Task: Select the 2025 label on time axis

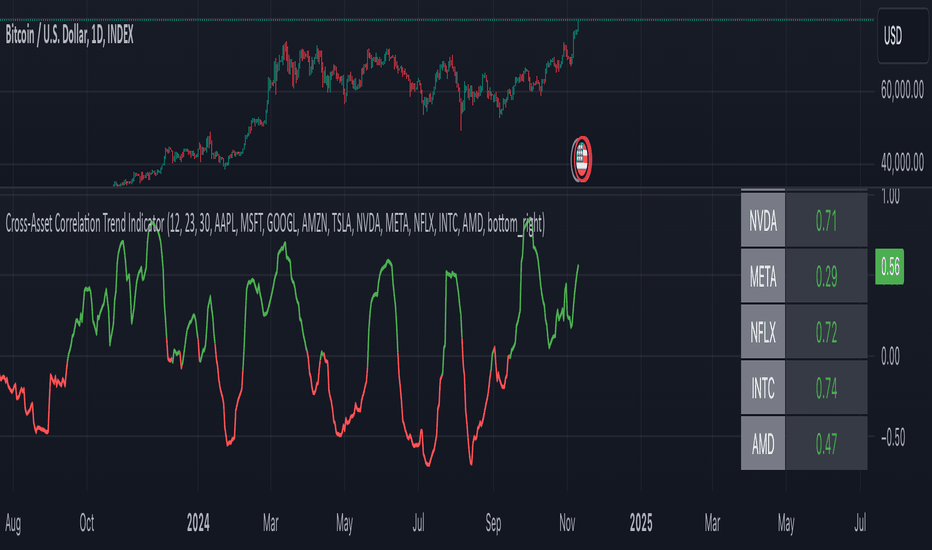Action: (x=641, y=522)
